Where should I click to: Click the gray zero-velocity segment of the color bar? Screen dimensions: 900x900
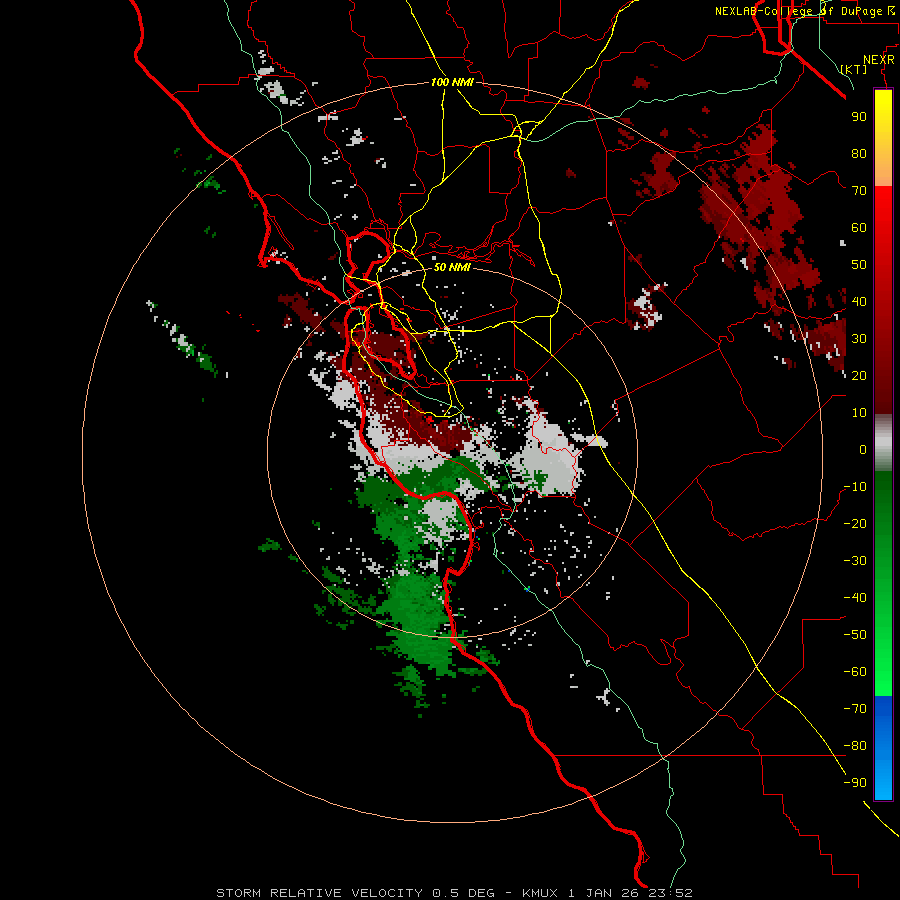point(883,443)
